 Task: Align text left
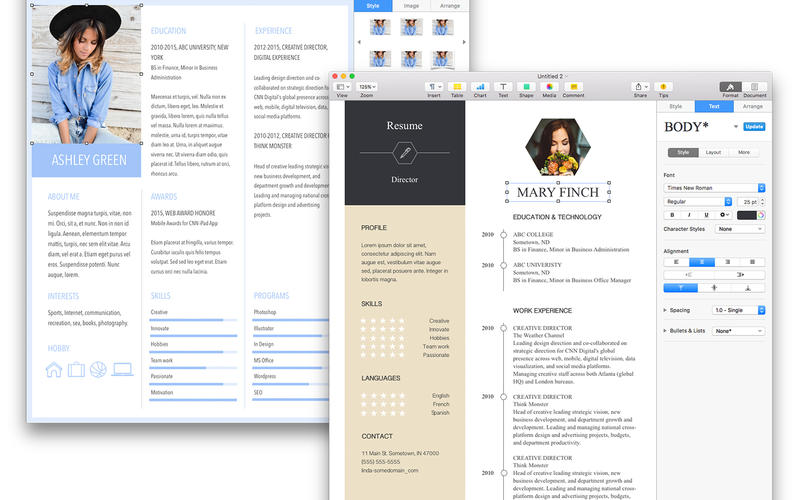[x=677, y=262]
